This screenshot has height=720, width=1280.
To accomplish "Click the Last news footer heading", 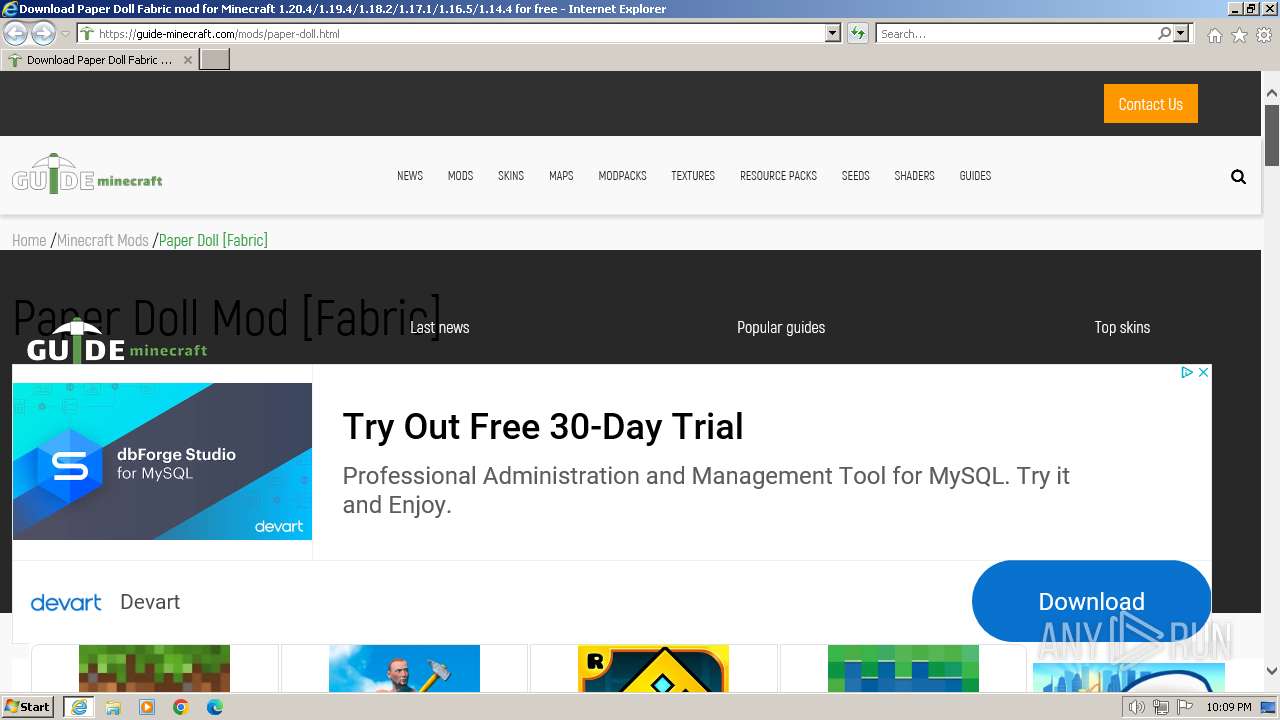I will 439,327.
